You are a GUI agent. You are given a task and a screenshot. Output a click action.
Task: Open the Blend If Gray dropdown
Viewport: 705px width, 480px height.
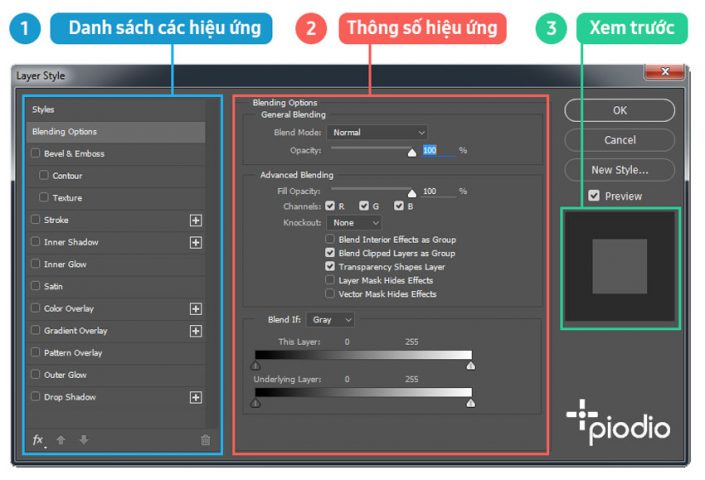pos(330,320)
